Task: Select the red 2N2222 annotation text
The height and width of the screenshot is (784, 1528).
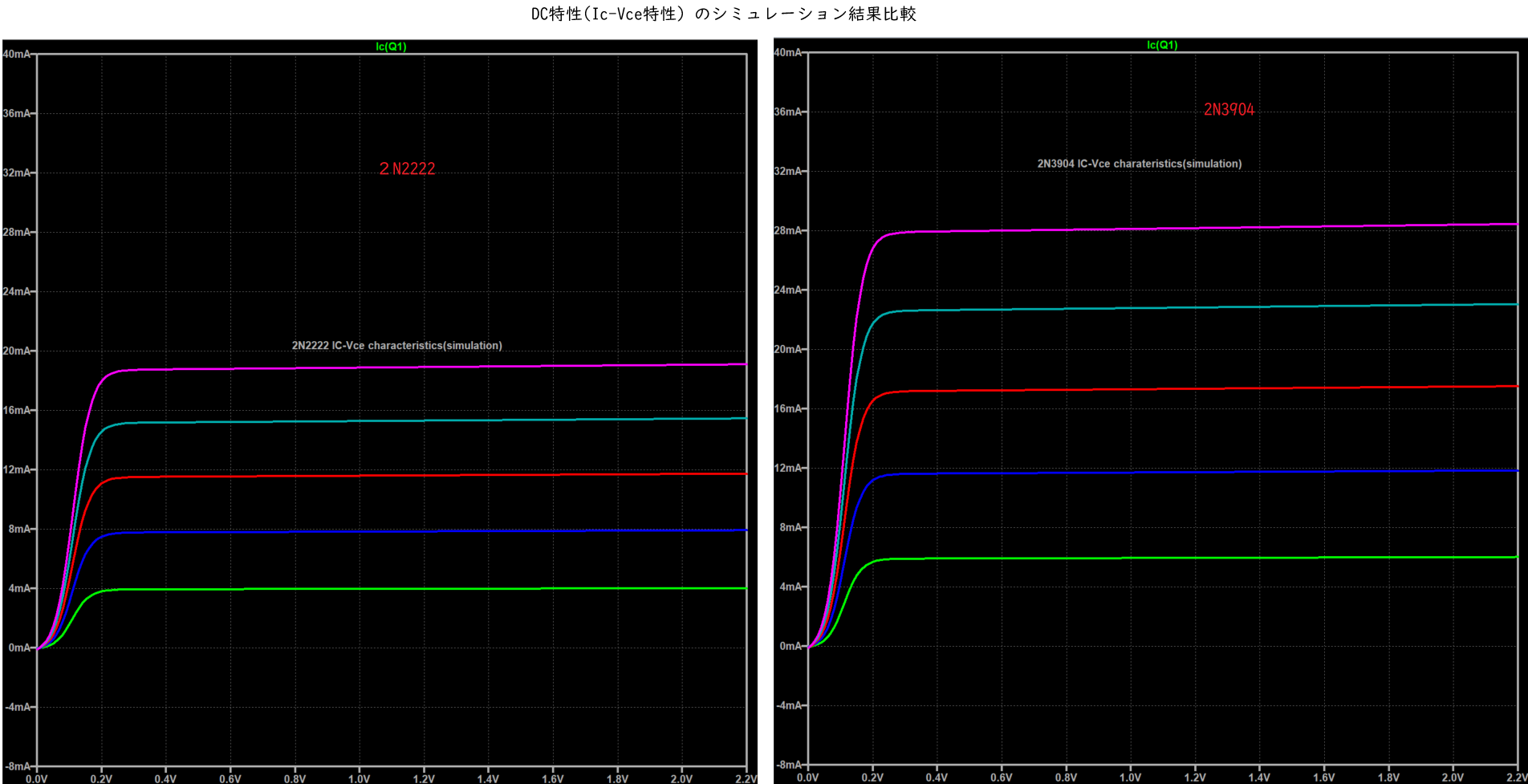Action: (x=407, y=169)
